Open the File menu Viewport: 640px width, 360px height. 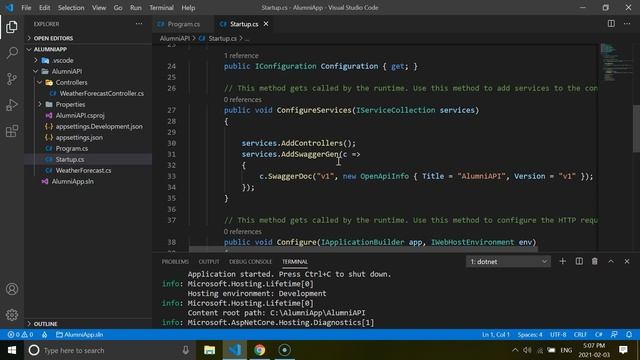click(x=26, y=8)
